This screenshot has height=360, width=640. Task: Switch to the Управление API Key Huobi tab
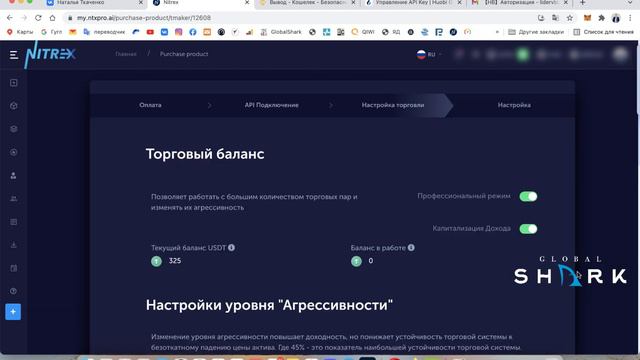(x=413, y=3)
